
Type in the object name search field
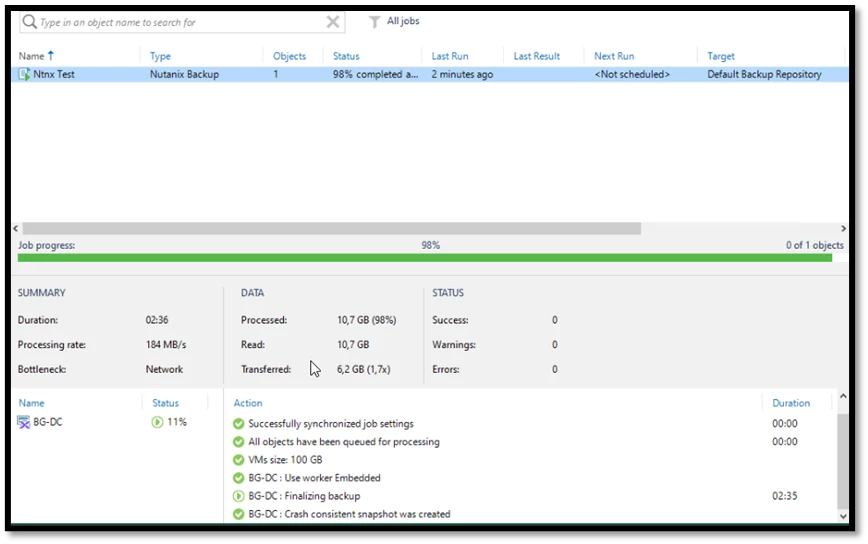(182, 22)
